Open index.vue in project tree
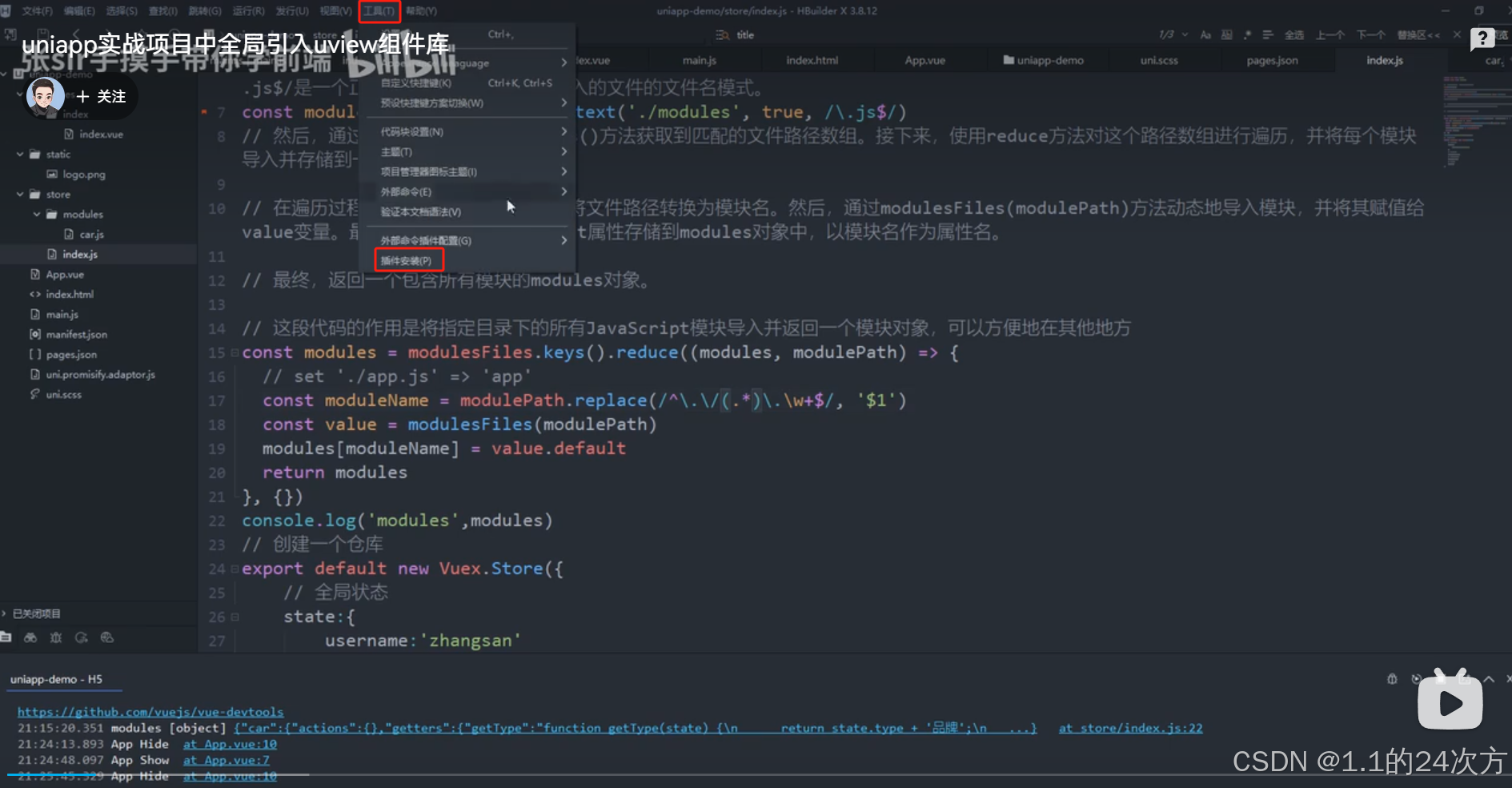The image size is (1512, 788). tap(101, 134)
